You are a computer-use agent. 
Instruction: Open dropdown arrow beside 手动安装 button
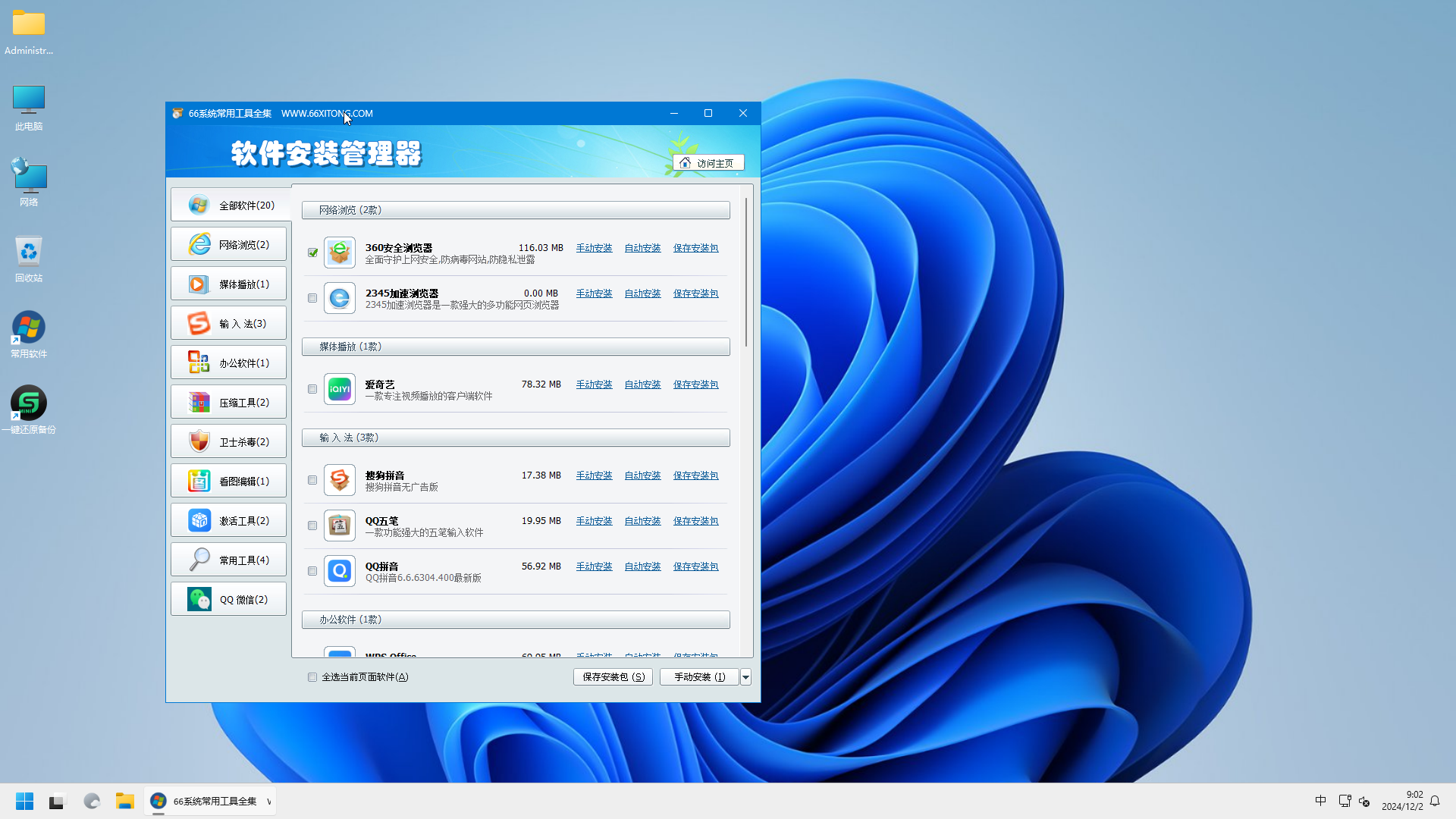click(x=746, y=677)
